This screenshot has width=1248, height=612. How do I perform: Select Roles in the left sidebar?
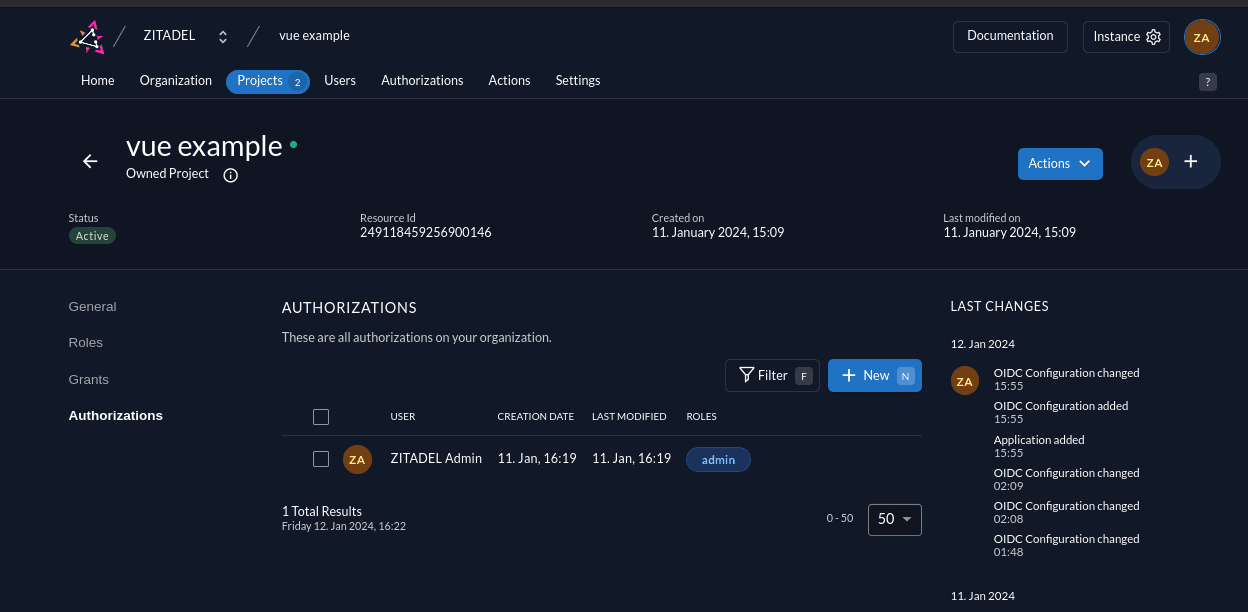[86, 343]
